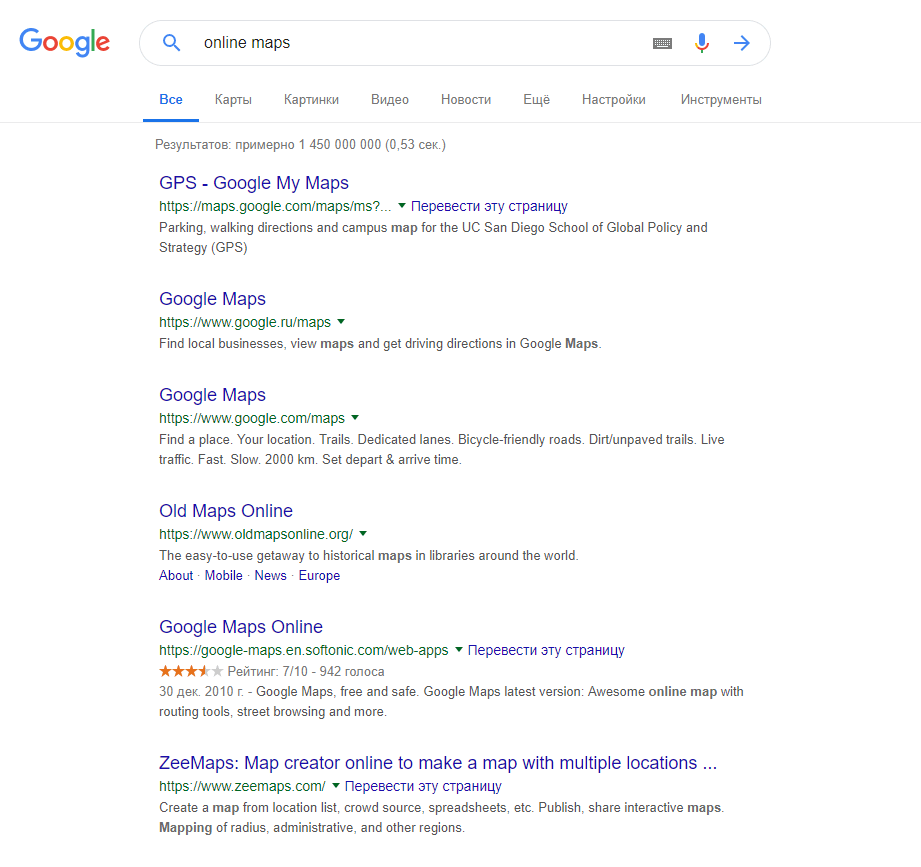Open the Europe sitelink of Old Maps Online
921x867 pixels.
click(x=319, y=576)
